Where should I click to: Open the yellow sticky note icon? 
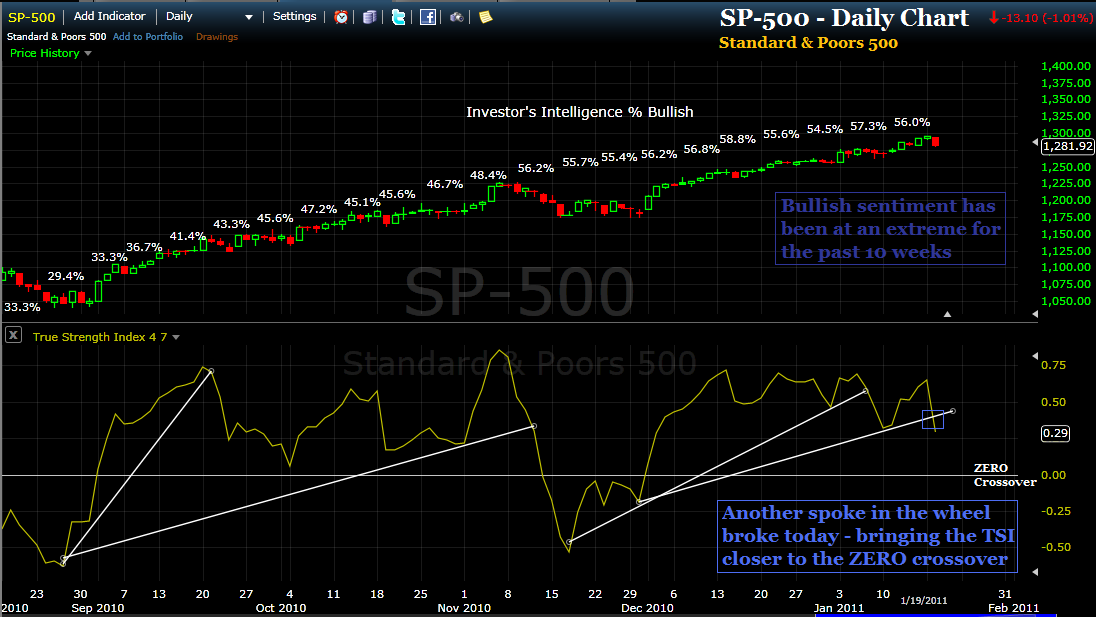click(x=486, y=17)
